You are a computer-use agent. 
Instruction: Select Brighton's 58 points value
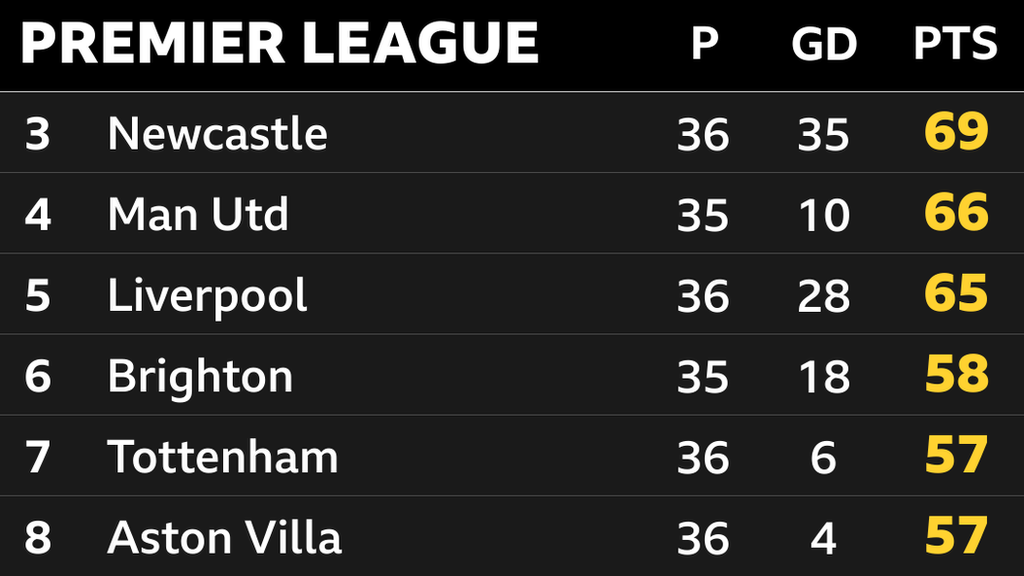tap(956, 376)
